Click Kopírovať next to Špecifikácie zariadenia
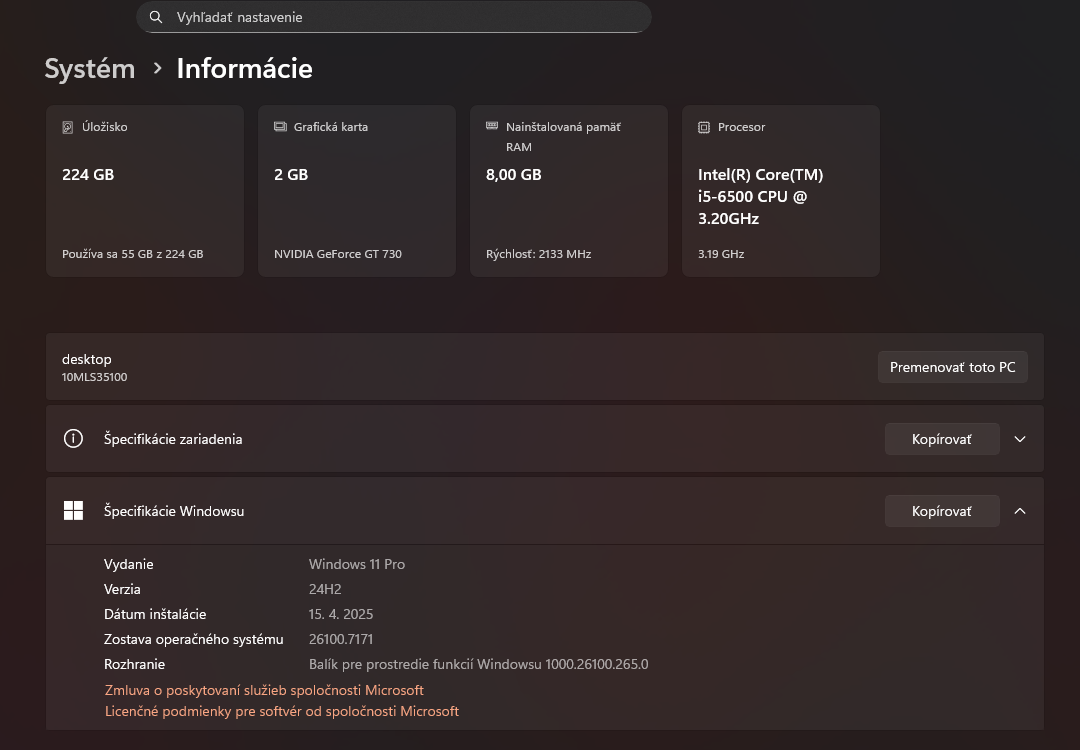The width and height of the screenshot is (1080, 750). [x=941, y=438]
